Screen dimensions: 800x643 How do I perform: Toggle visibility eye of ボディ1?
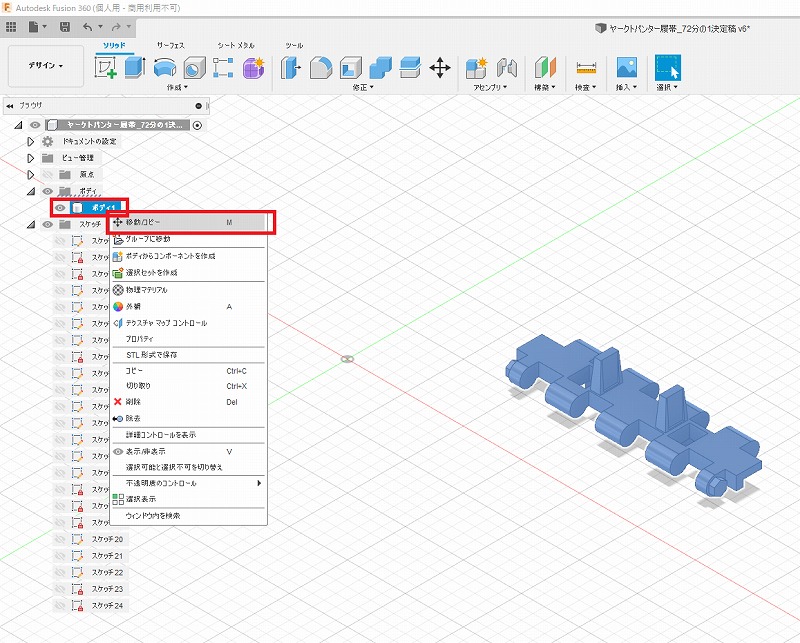(61, 207)
